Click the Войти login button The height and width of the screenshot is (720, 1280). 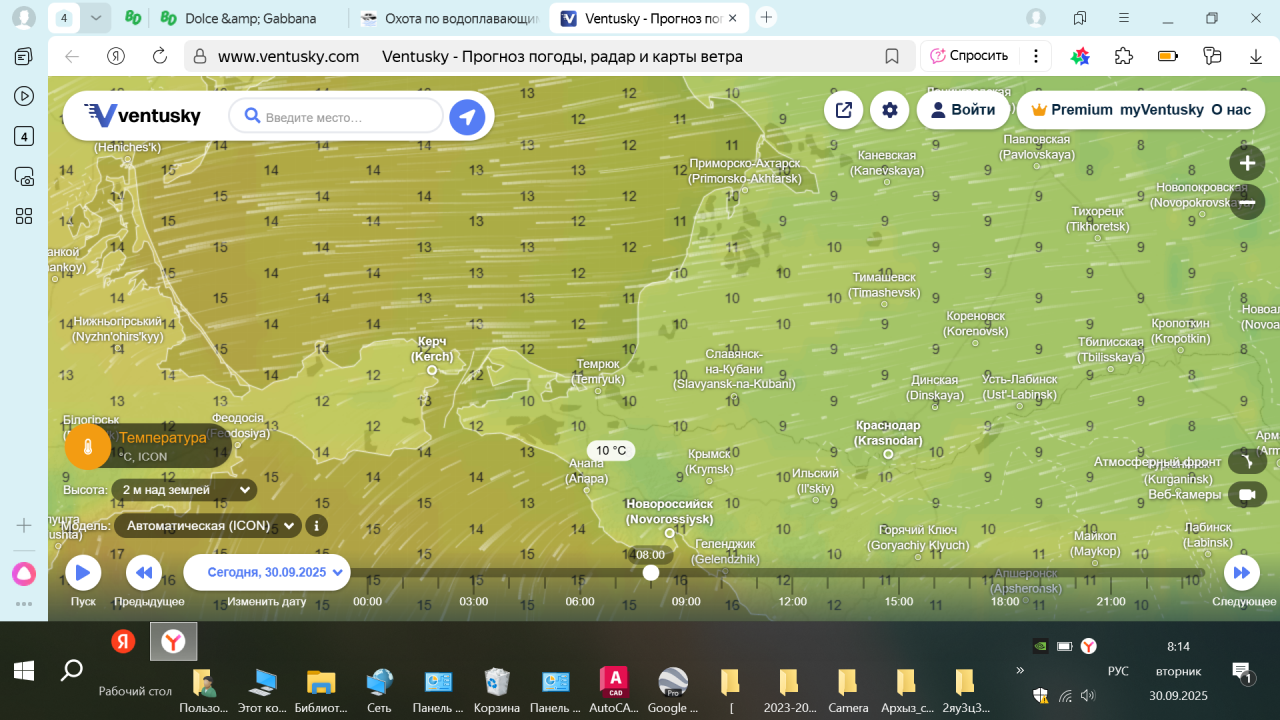tap(963, 110)
